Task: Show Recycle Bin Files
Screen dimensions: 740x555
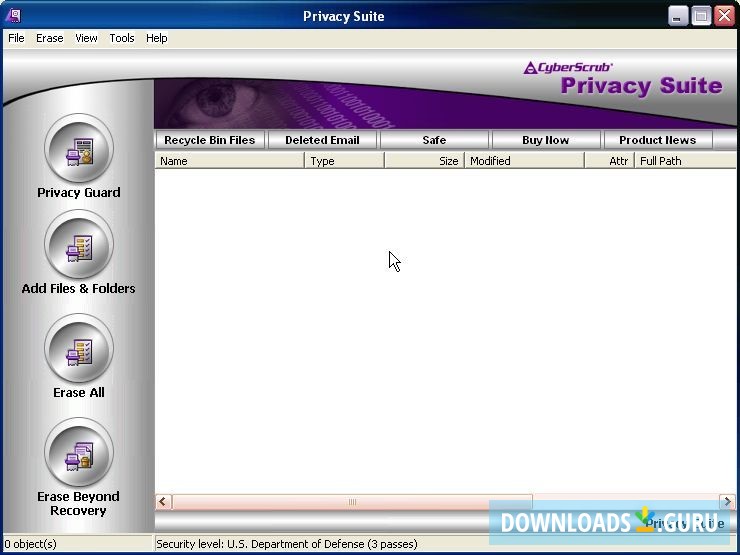Action: click(210, 140)
